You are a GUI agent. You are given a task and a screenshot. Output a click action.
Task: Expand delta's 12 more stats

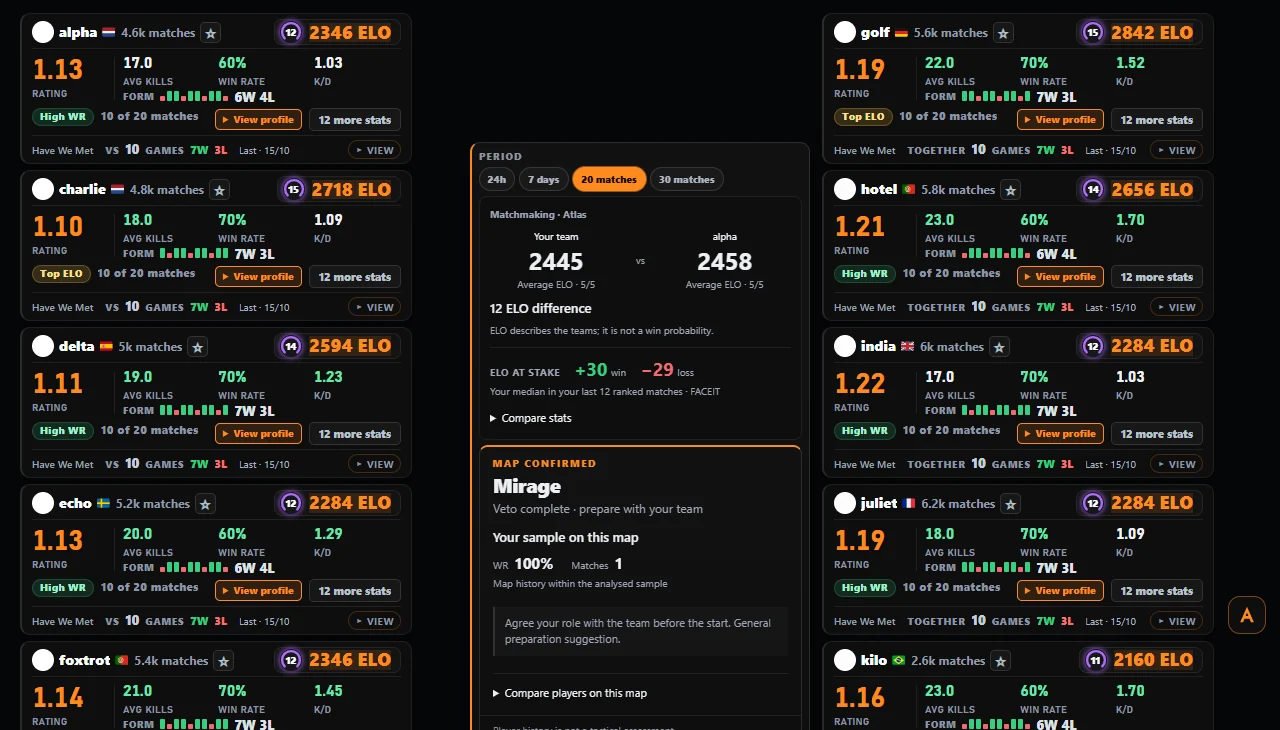[355, 434]
